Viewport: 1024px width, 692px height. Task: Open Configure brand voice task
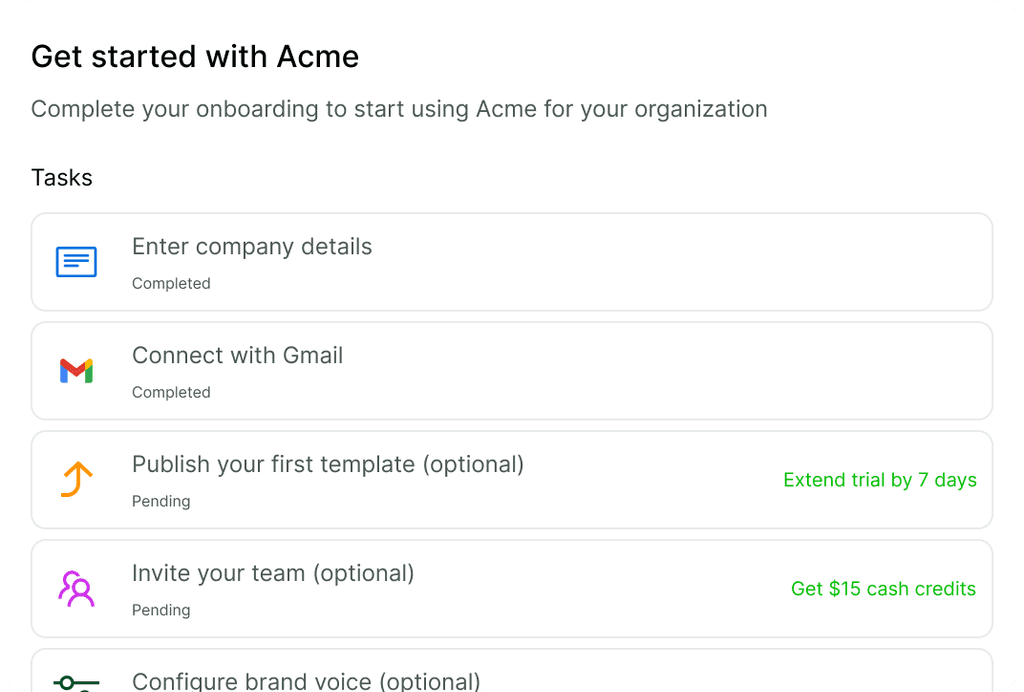click(306, 682)
